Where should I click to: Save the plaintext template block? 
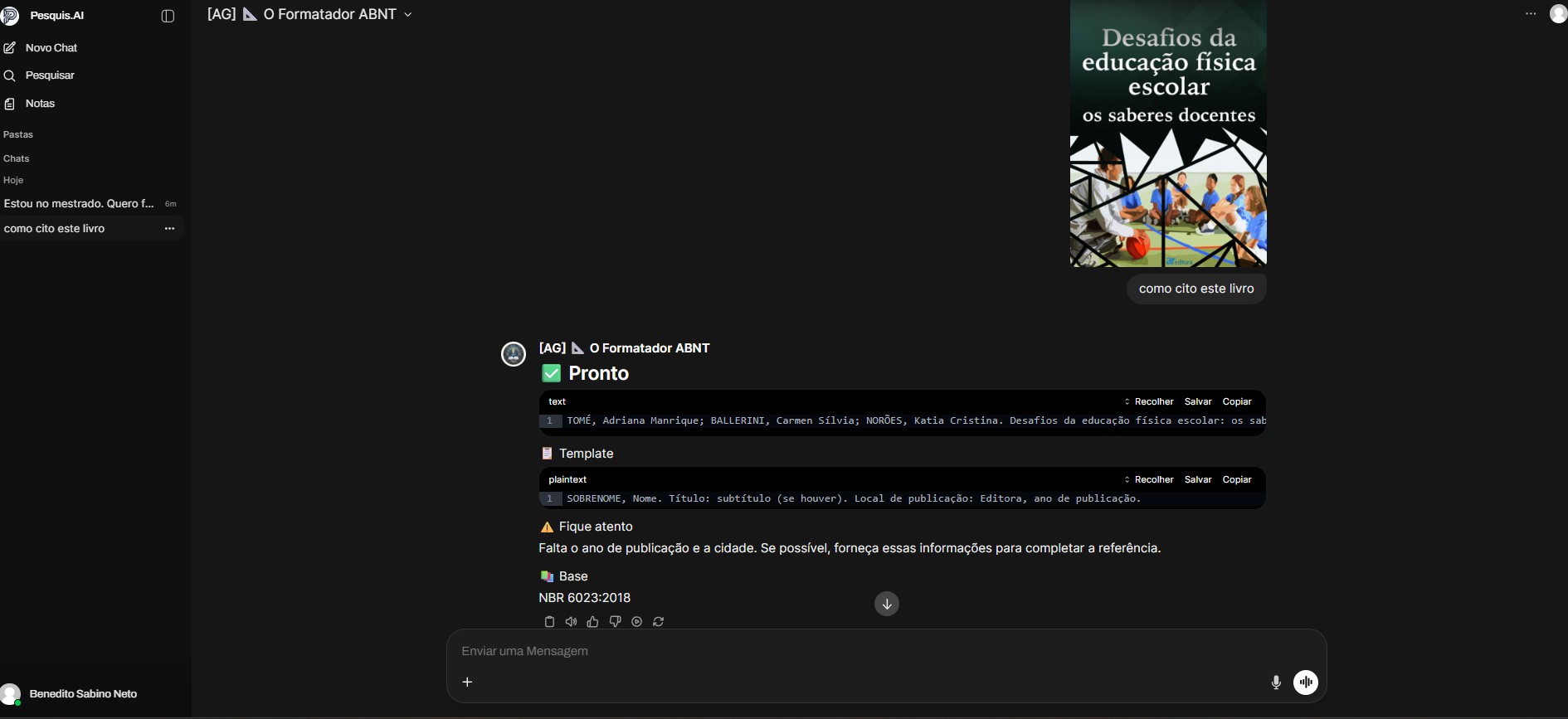pos(1198,479)
